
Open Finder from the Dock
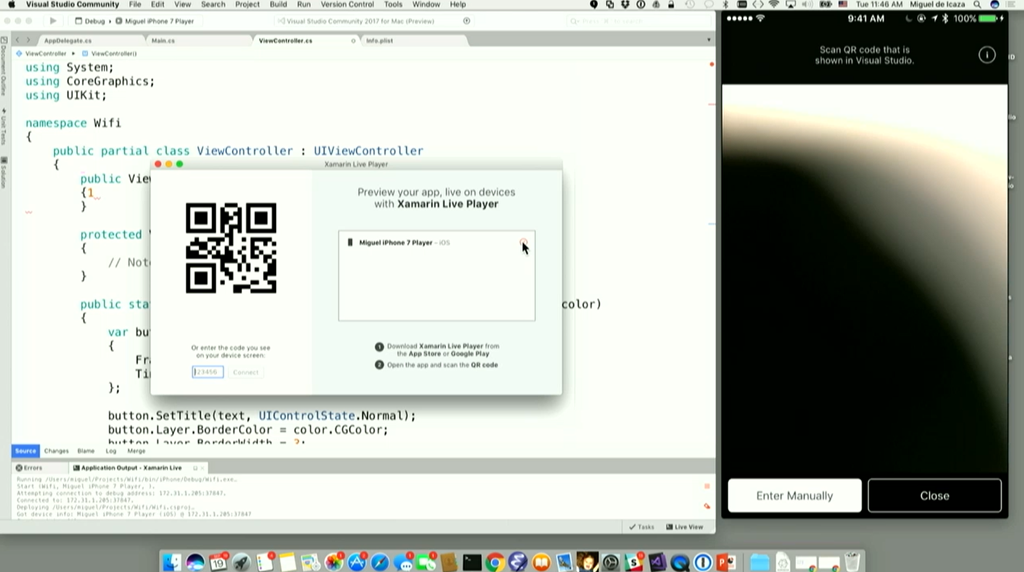click(x=172, y=562)
